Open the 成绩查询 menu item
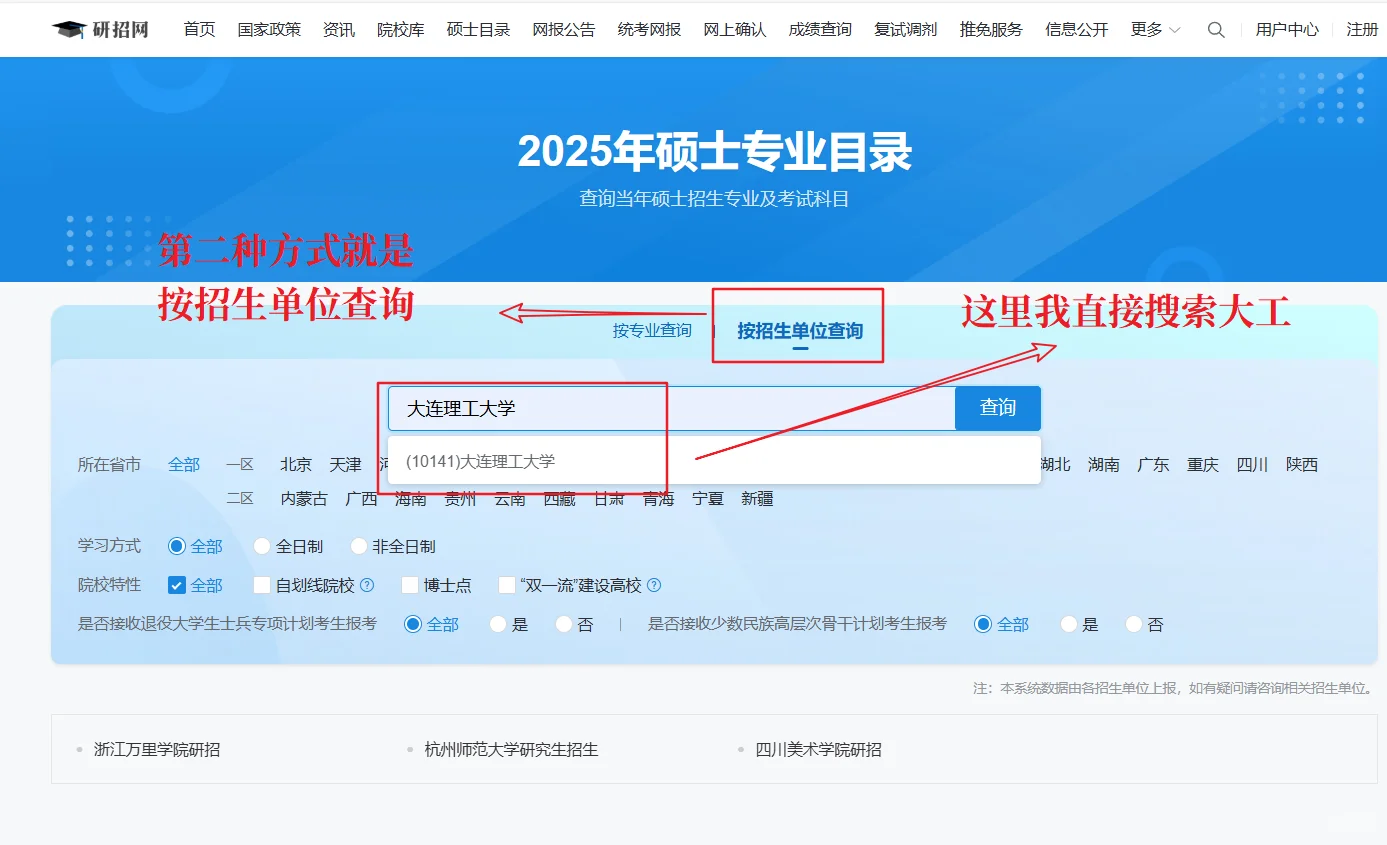The image size is (1387, 845). tap(819, 30)
